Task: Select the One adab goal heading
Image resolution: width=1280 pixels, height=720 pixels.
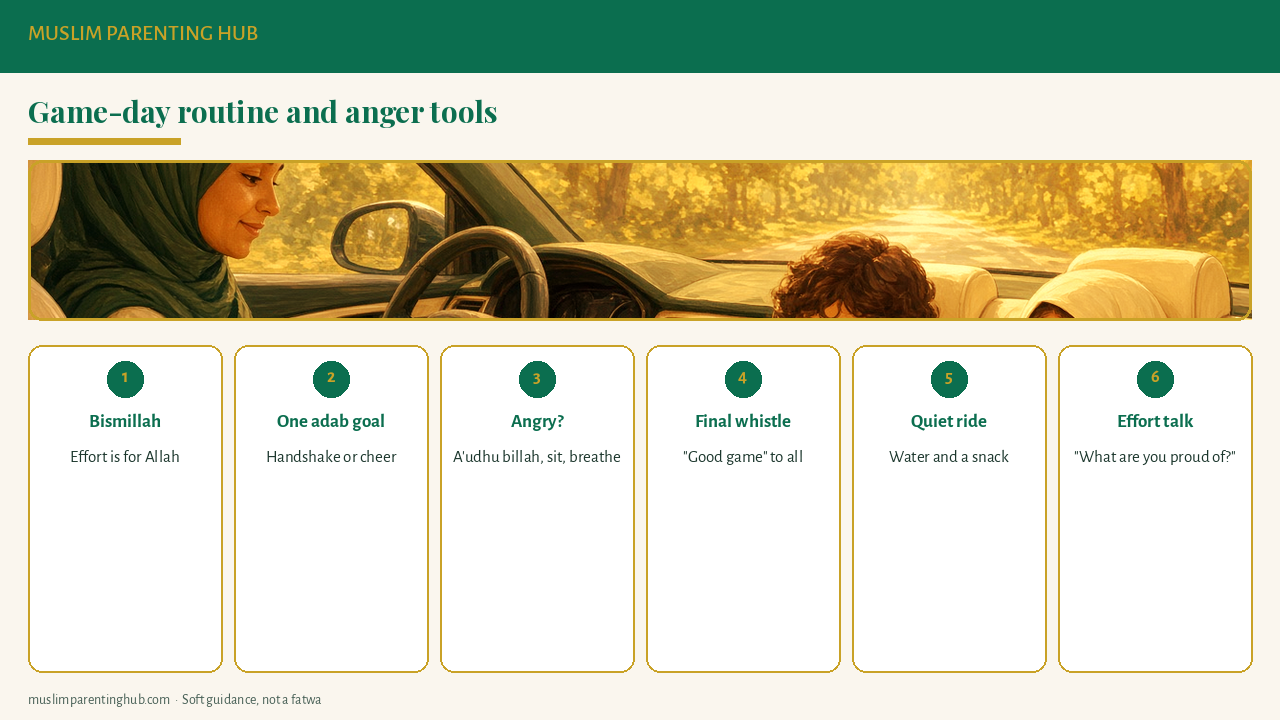Action: tap(331, 421)
